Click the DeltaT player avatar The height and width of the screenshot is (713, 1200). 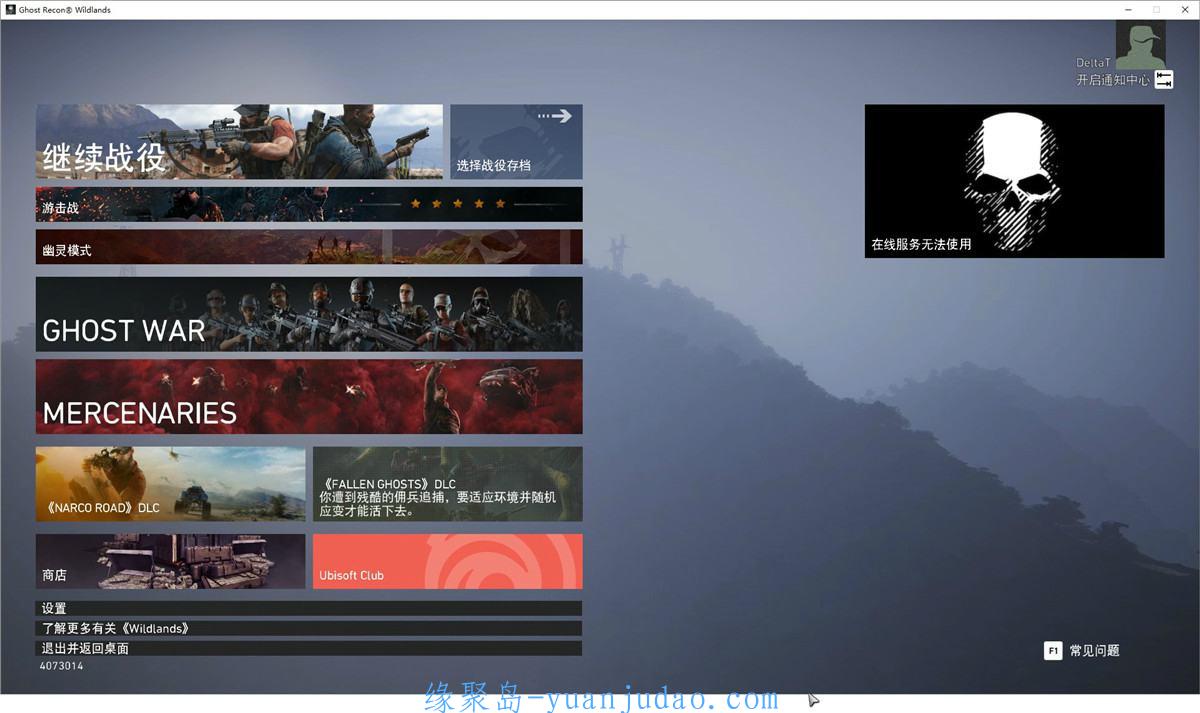click(x=1140, y=46)
